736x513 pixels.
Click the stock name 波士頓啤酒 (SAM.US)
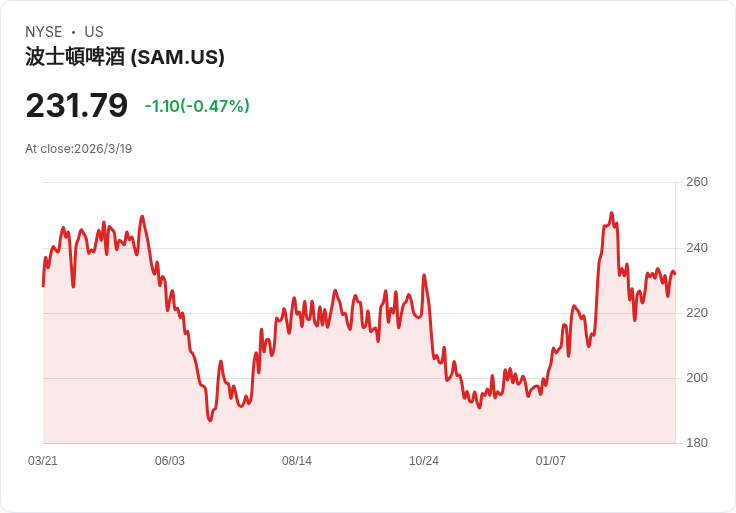(125, 57)
